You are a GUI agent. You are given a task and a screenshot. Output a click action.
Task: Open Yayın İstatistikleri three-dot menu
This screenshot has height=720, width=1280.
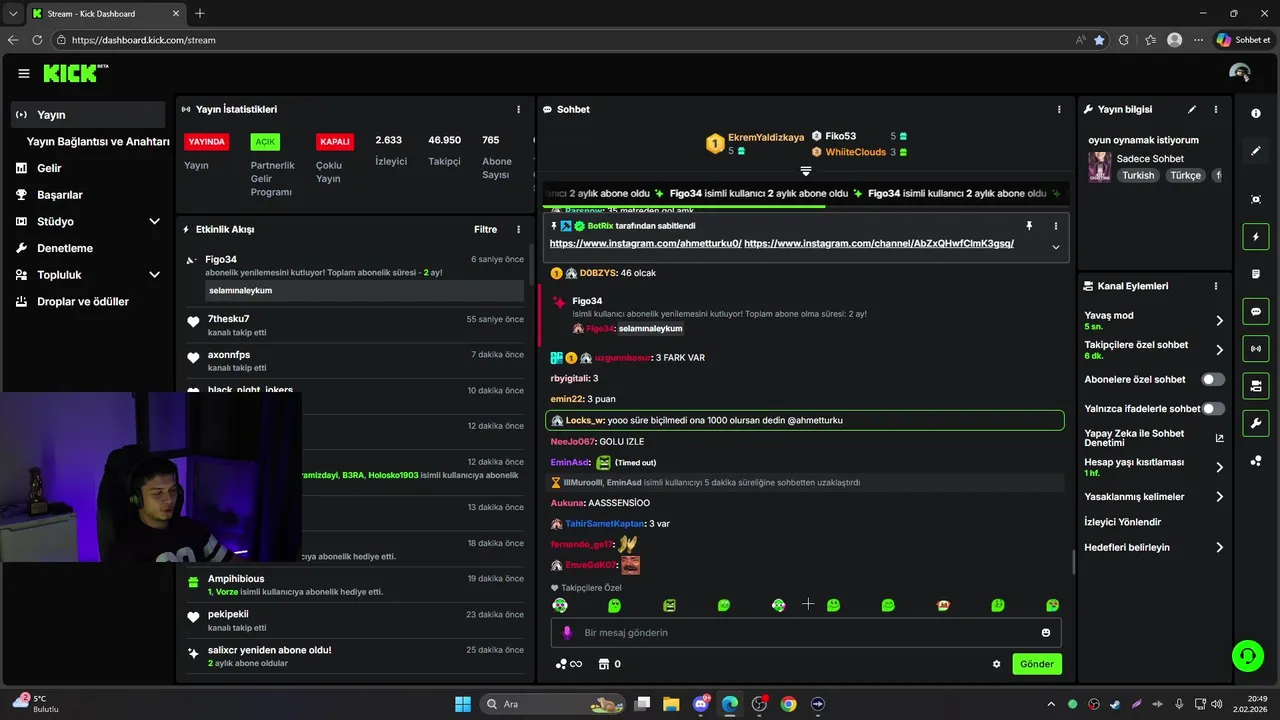(518, 109)
